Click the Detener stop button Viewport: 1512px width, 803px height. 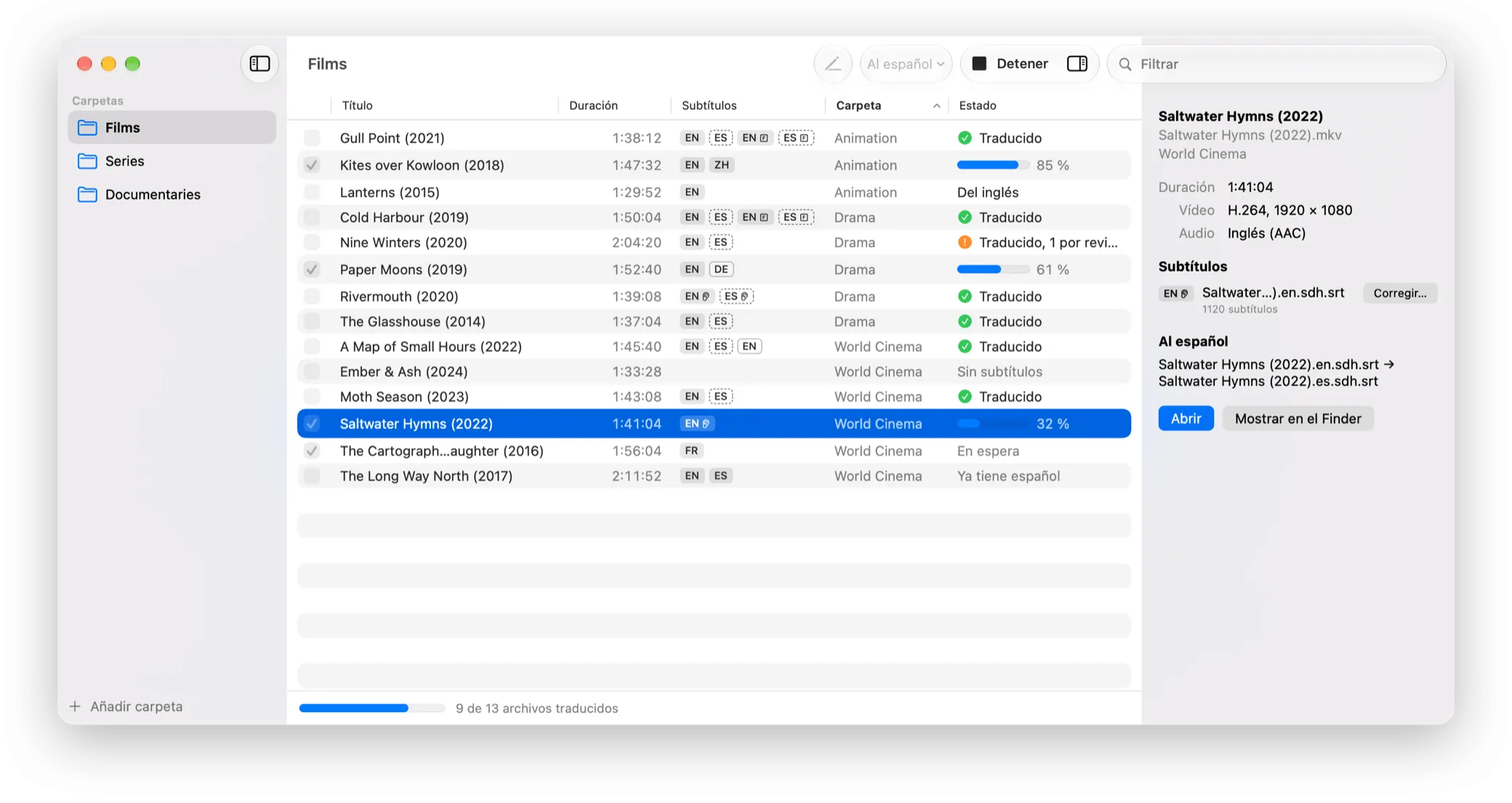(1010, 64)
